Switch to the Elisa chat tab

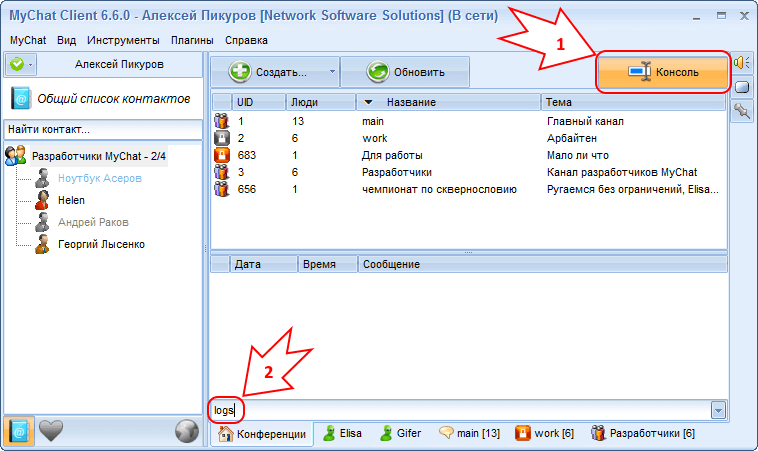click(342, 434)
